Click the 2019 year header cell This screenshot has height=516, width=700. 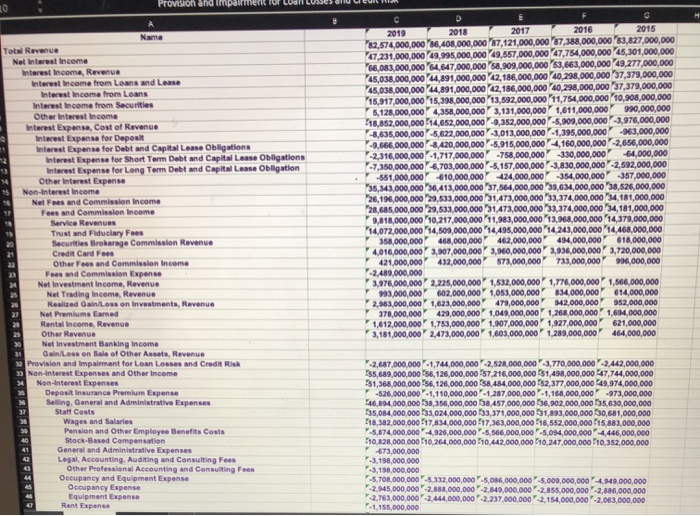pyautogui.click(x=396, y=33)
